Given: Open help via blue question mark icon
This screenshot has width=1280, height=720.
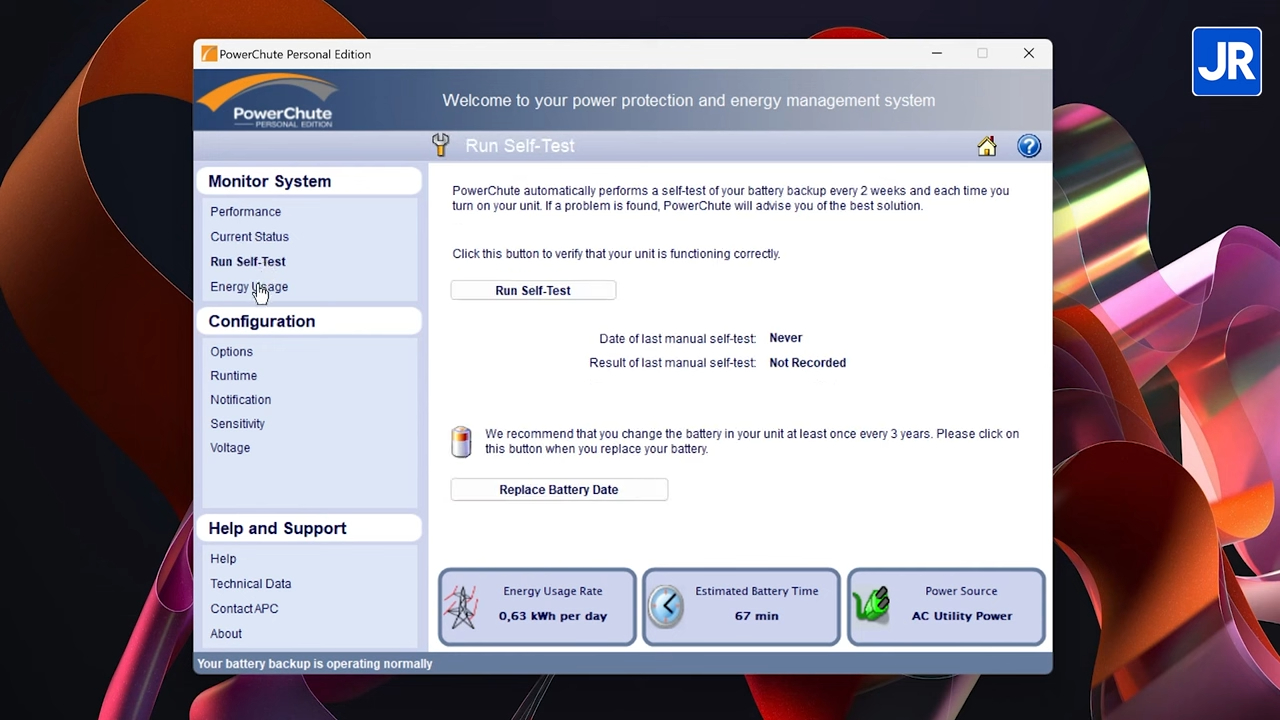Looking at the screenshot, I should [1029, 147].
